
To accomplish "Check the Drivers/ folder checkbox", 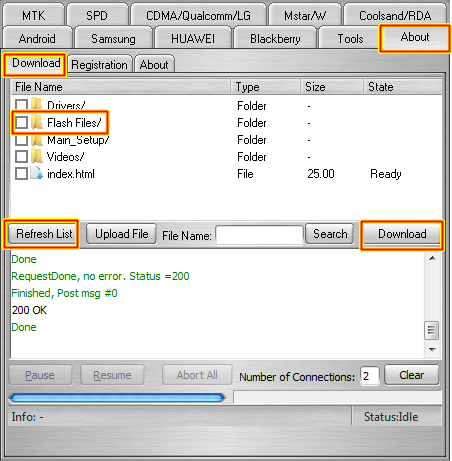I will [x=21, y=105].
